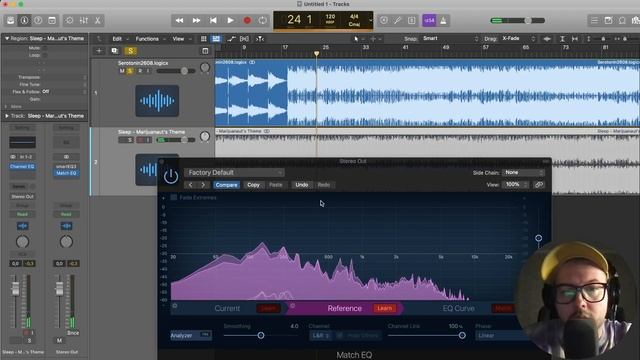The image size is (640, 360).
Task: Click the bar position display 24
Action: (x=294, y=19)
